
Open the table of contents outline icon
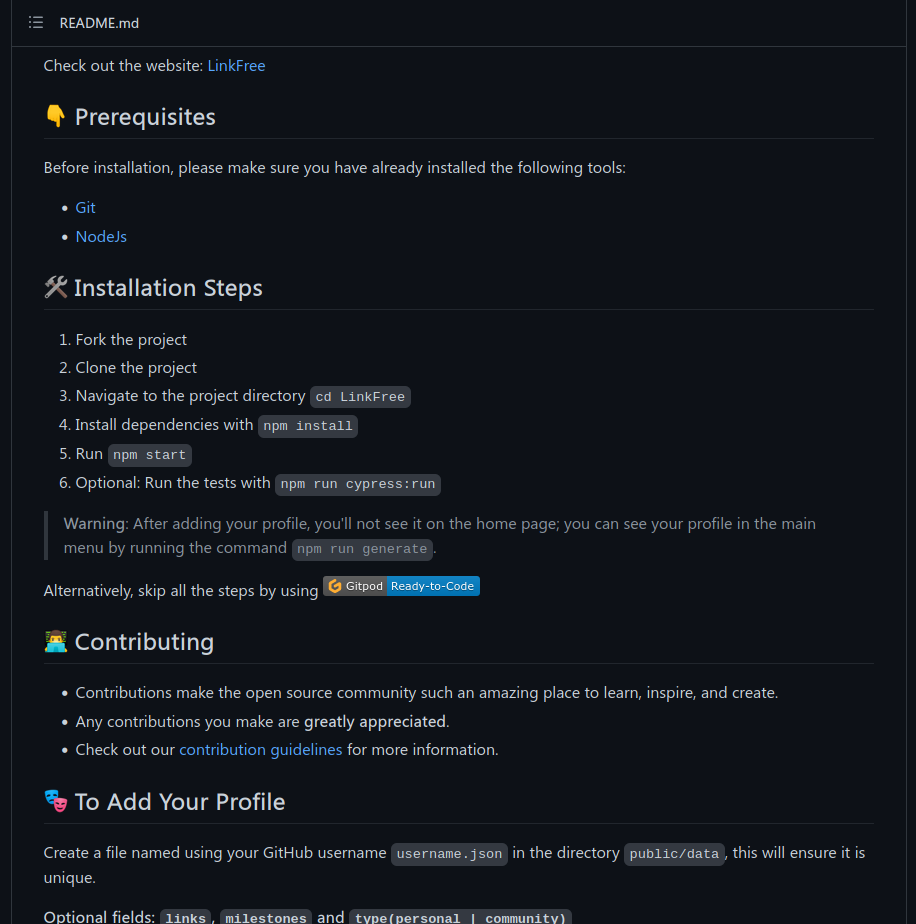pyautogui.click(x=35, y=22)
